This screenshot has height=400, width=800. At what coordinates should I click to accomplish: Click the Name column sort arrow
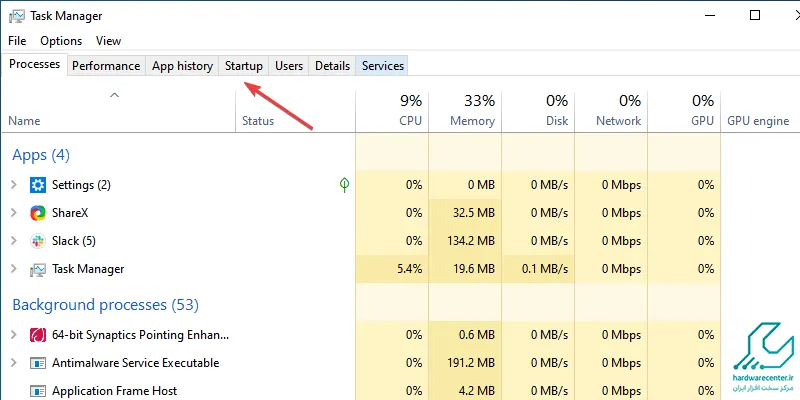[x=115, y=95]
